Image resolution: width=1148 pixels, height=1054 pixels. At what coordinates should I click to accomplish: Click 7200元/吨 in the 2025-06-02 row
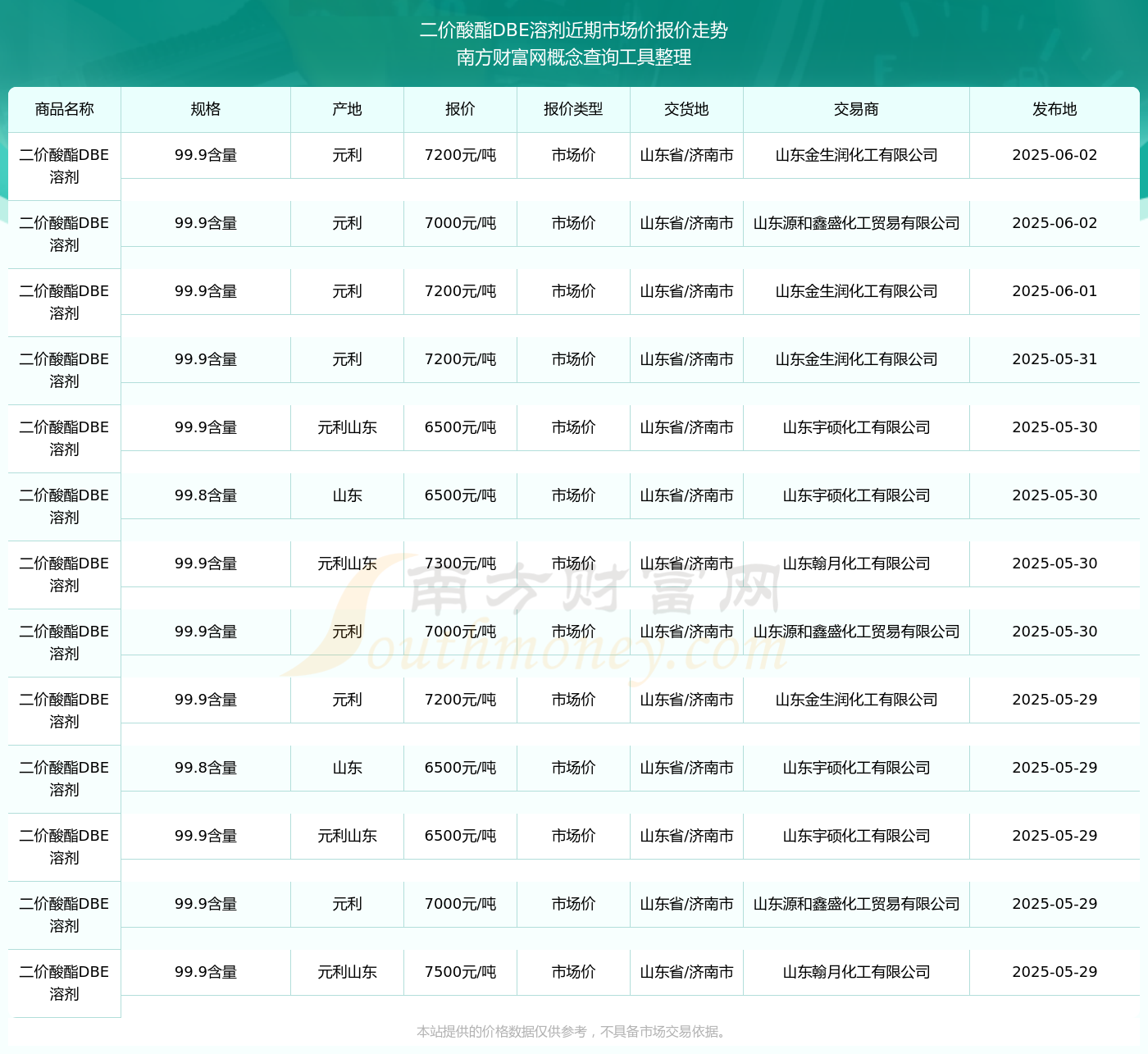(x=460, y=155)
